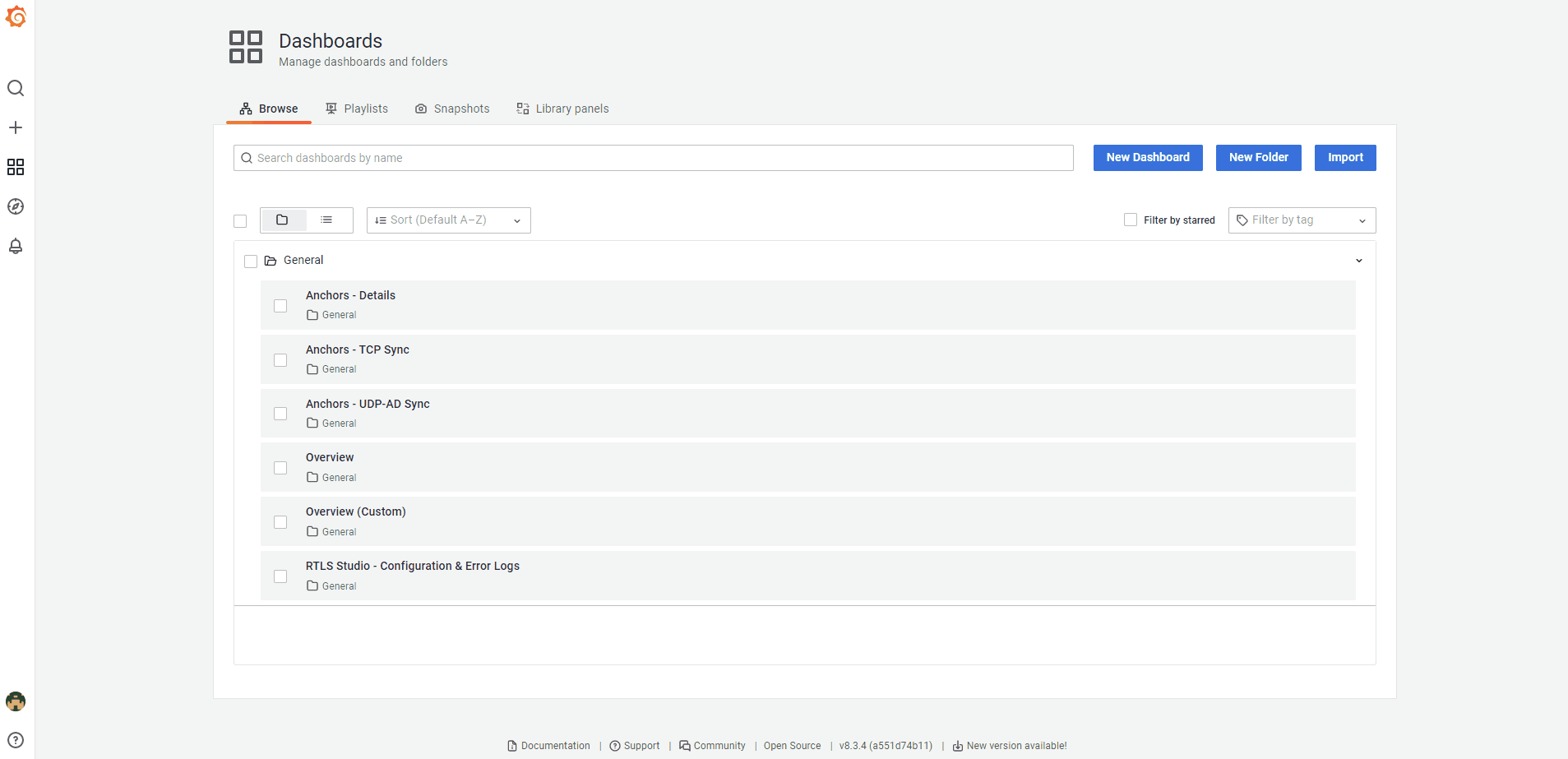Click the magnifier icon in search box
Image resolution: width=1568 pixels, height=759 pixels.
[247, 158]
